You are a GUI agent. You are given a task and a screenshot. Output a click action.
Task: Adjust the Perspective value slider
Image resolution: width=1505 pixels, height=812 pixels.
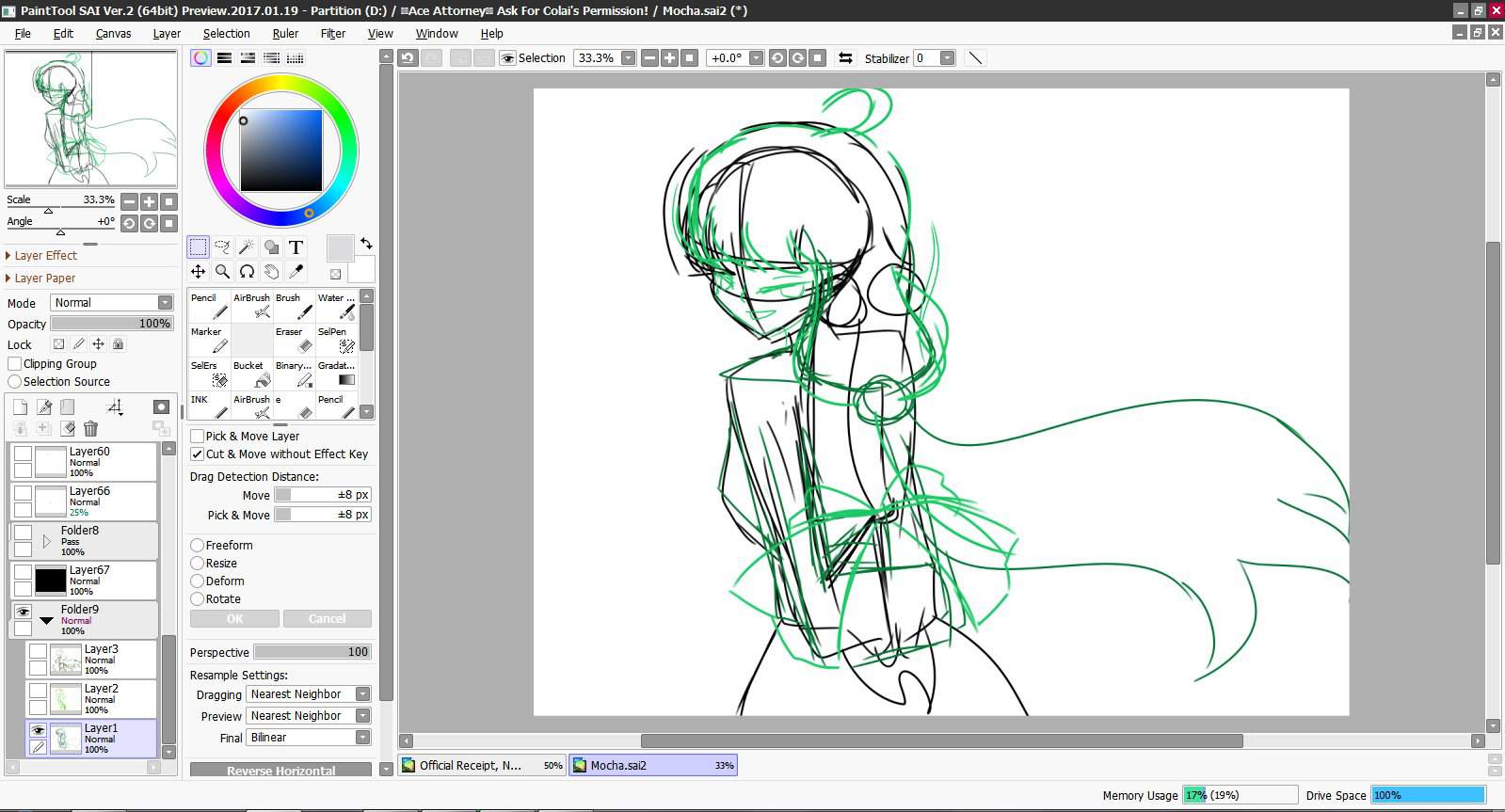312,651
